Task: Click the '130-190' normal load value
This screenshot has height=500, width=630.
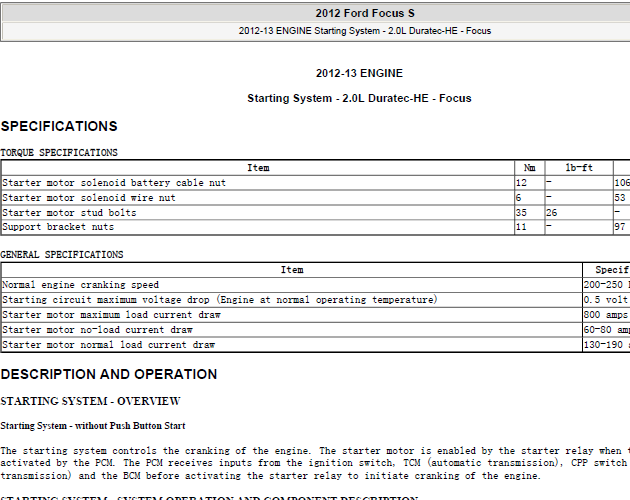Action: 603,345
